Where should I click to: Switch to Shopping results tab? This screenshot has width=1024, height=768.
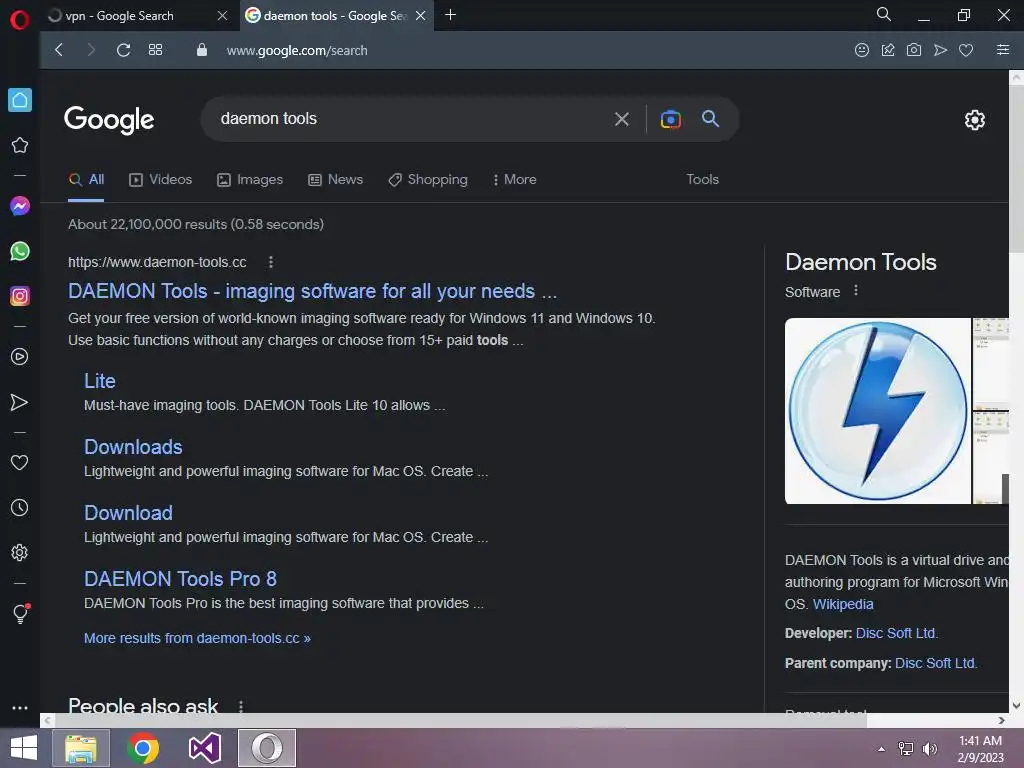point(428,180)
